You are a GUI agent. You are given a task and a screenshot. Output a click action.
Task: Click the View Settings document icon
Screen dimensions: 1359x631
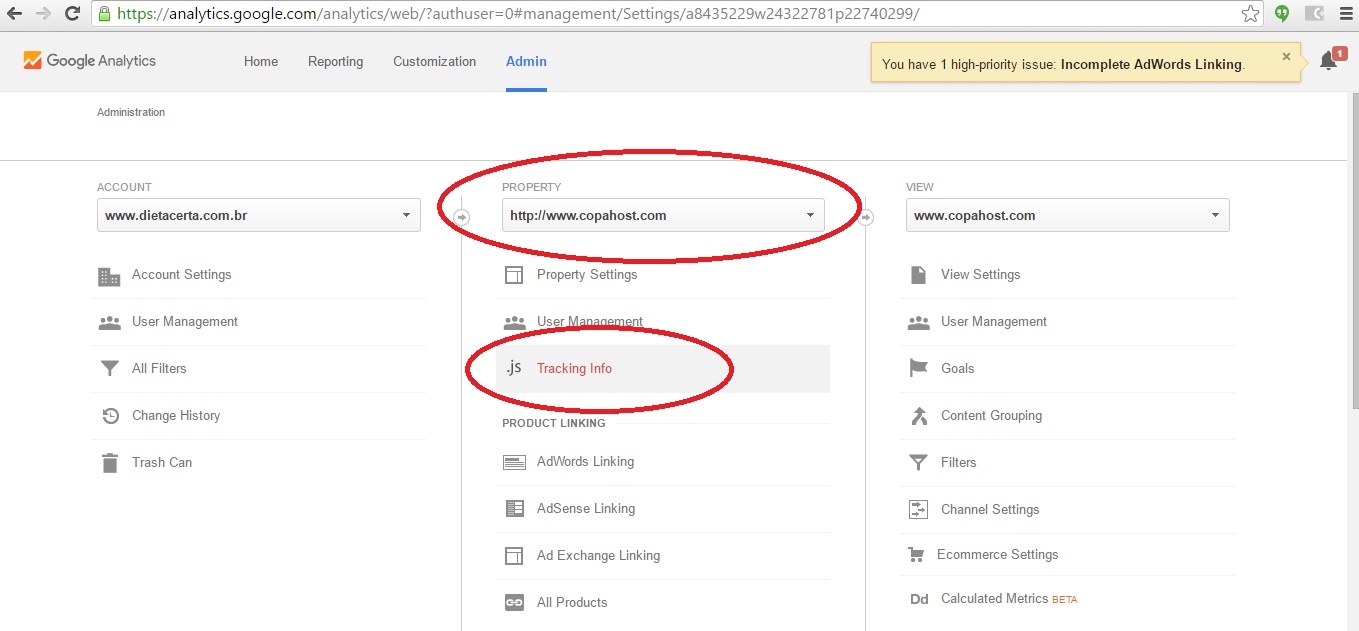[x=918, y=275]
